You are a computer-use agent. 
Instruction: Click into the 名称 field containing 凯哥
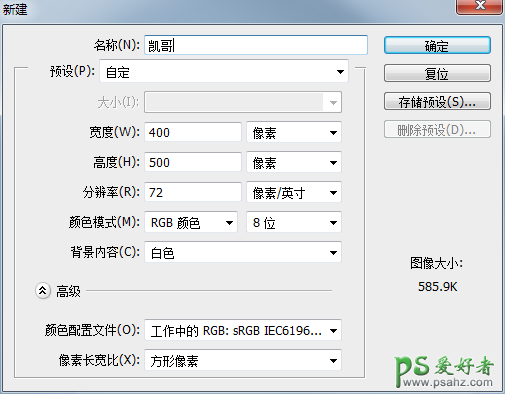[x=256, y=45]
